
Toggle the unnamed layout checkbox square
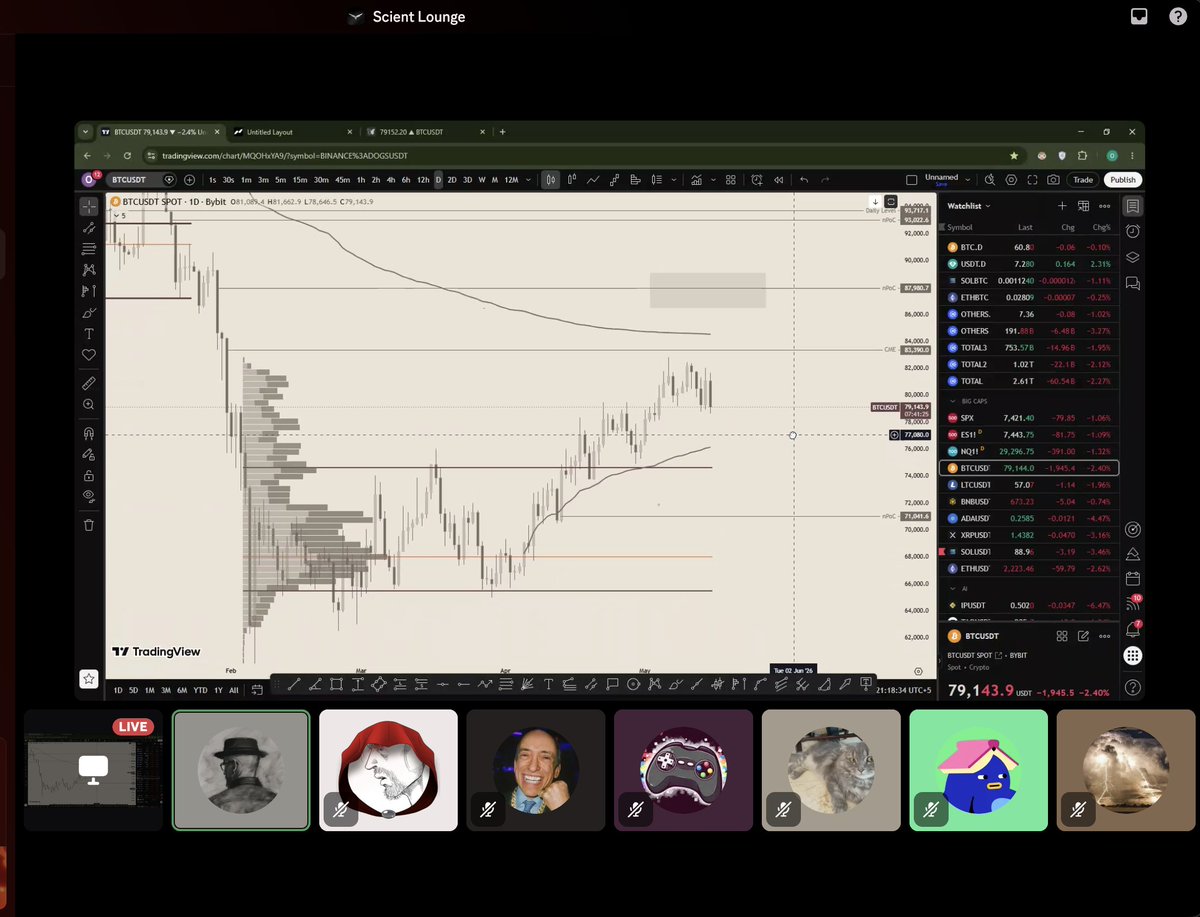point(911,180)
